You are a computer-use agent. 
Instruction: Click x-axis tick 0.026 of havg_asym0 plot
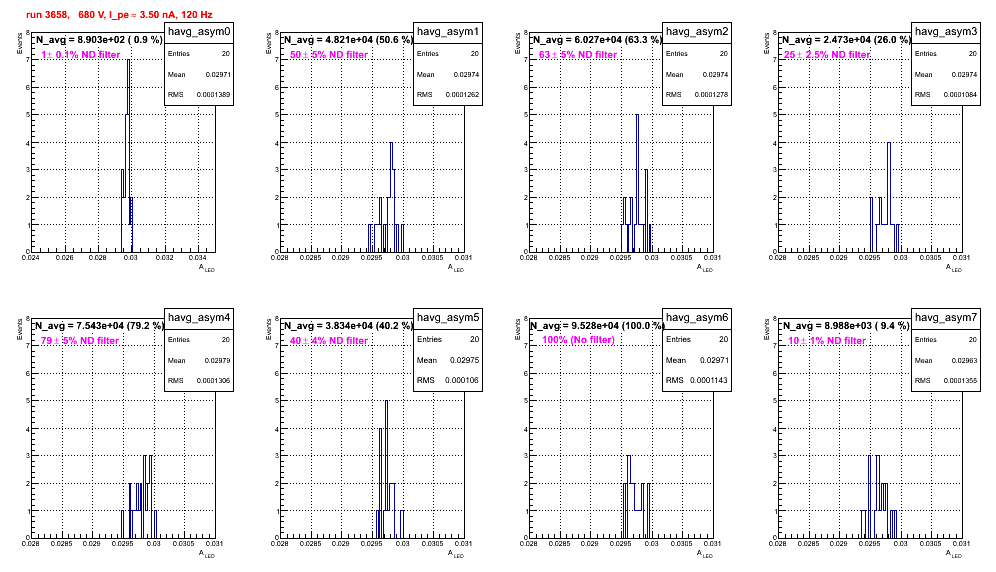(64, 258)
